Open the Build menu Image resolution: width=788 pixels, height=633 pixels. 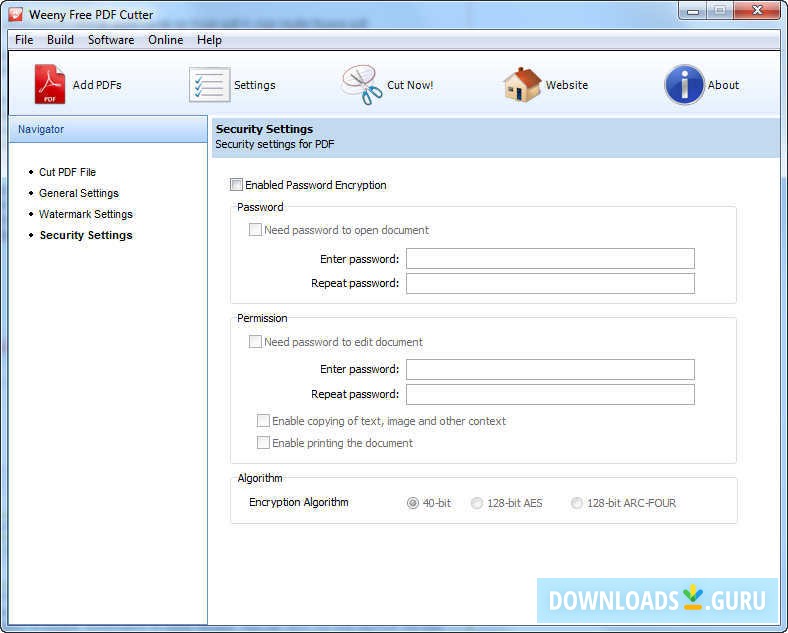point(60,40)
